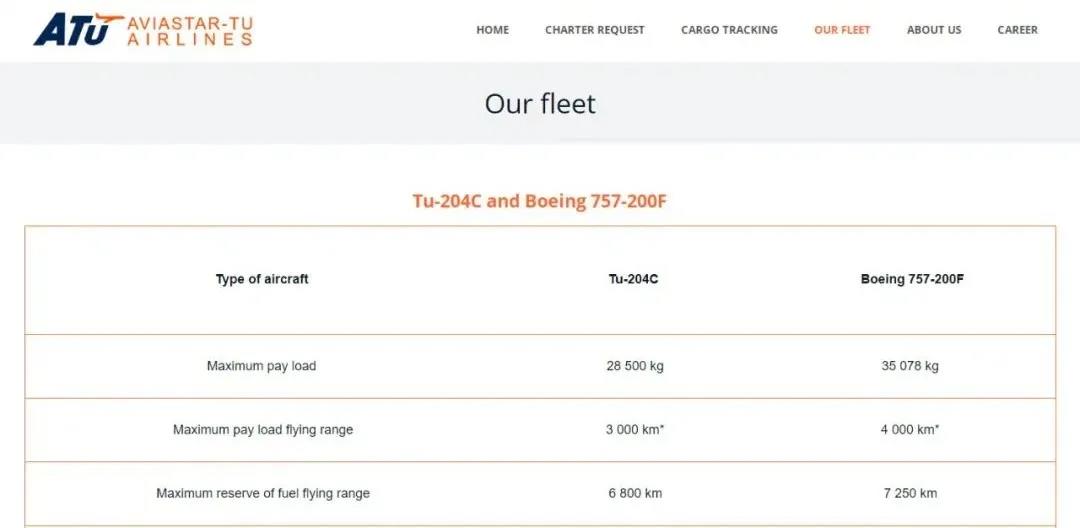The image size is (1080, 528).
Task: Go to the CHARTER REQUEST page
Action: 595,30
